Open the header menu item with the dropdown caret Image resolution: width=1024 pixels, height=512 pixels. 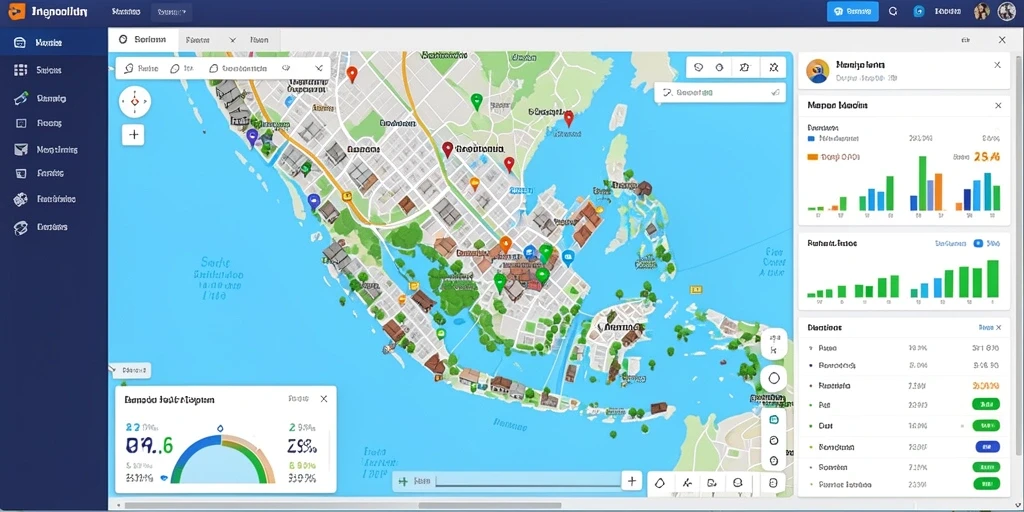[x=171, y=12]
